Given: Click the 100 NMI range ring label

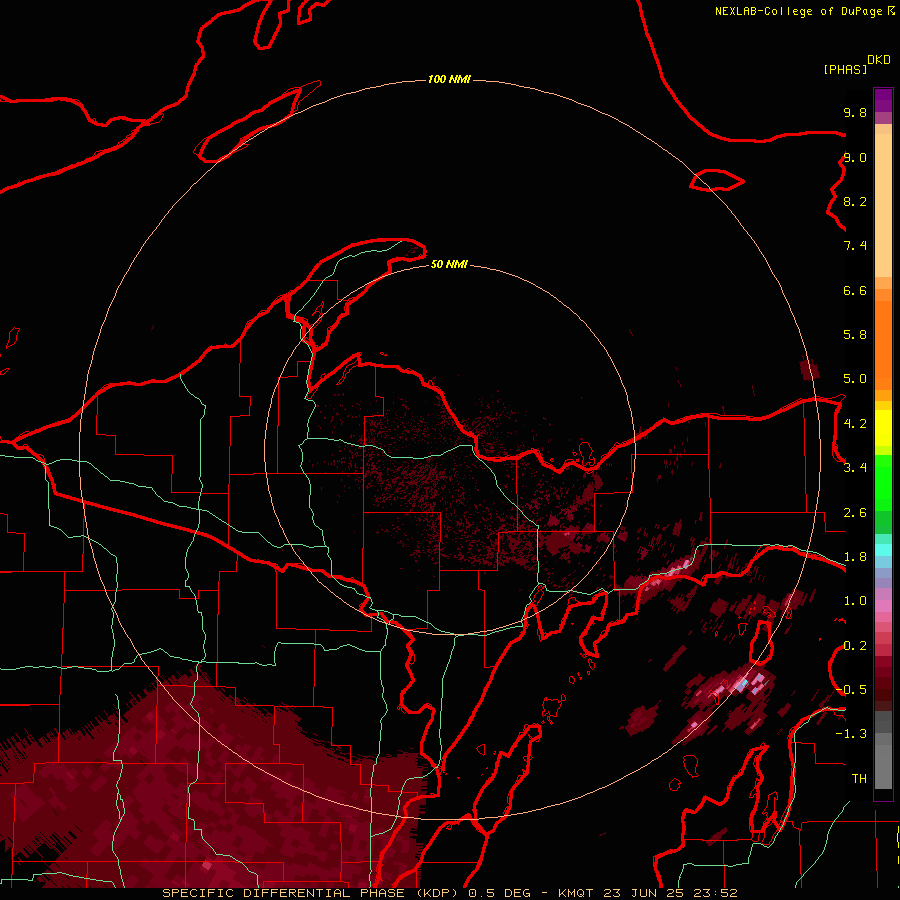Looking at the screenshot, I should 449,79.
